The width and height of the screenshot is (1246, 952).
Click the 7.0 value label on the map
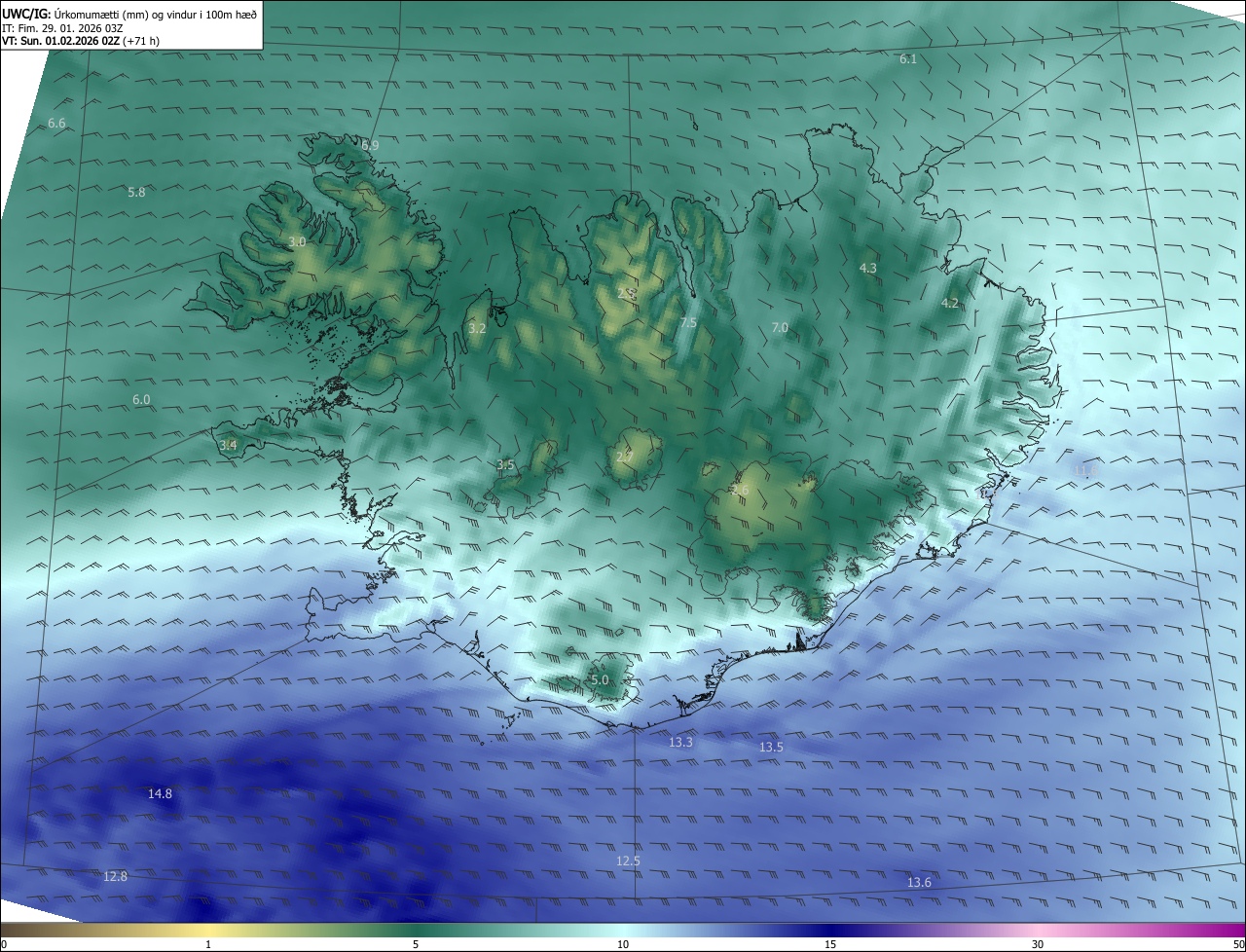pyautogui.click(x=780, y=328)
